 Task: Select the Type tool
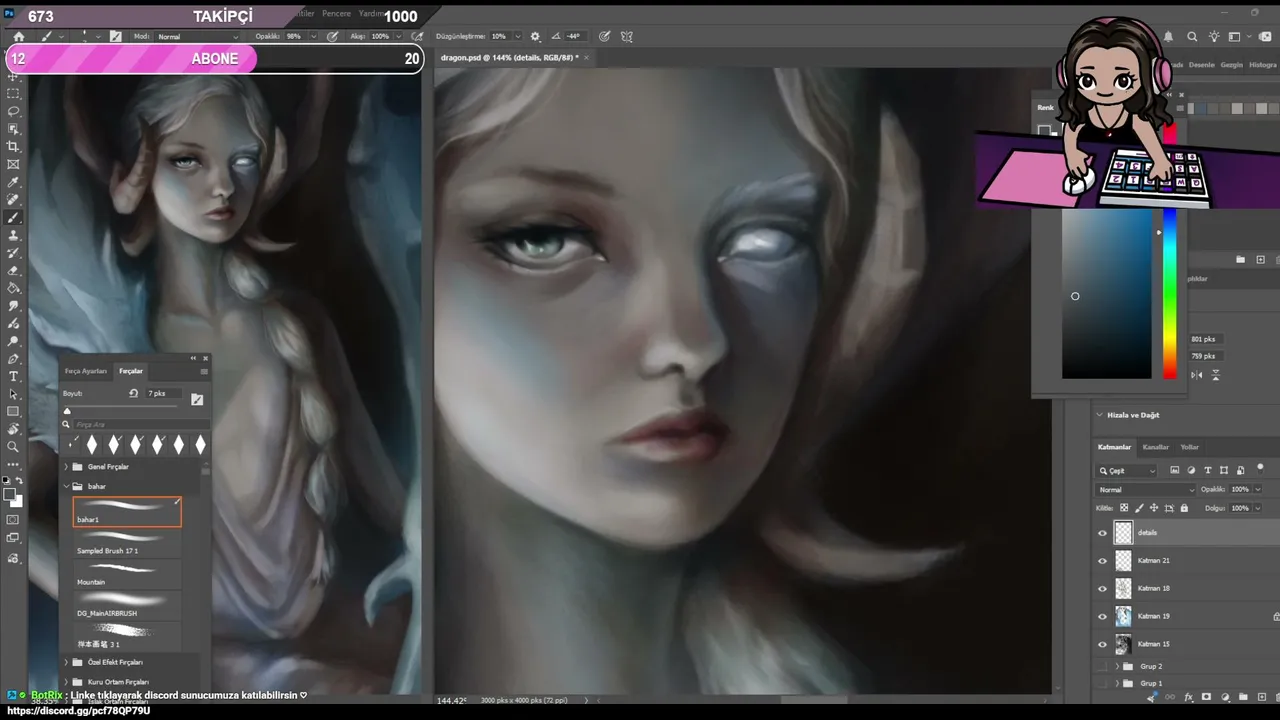(x=14, y=377)
